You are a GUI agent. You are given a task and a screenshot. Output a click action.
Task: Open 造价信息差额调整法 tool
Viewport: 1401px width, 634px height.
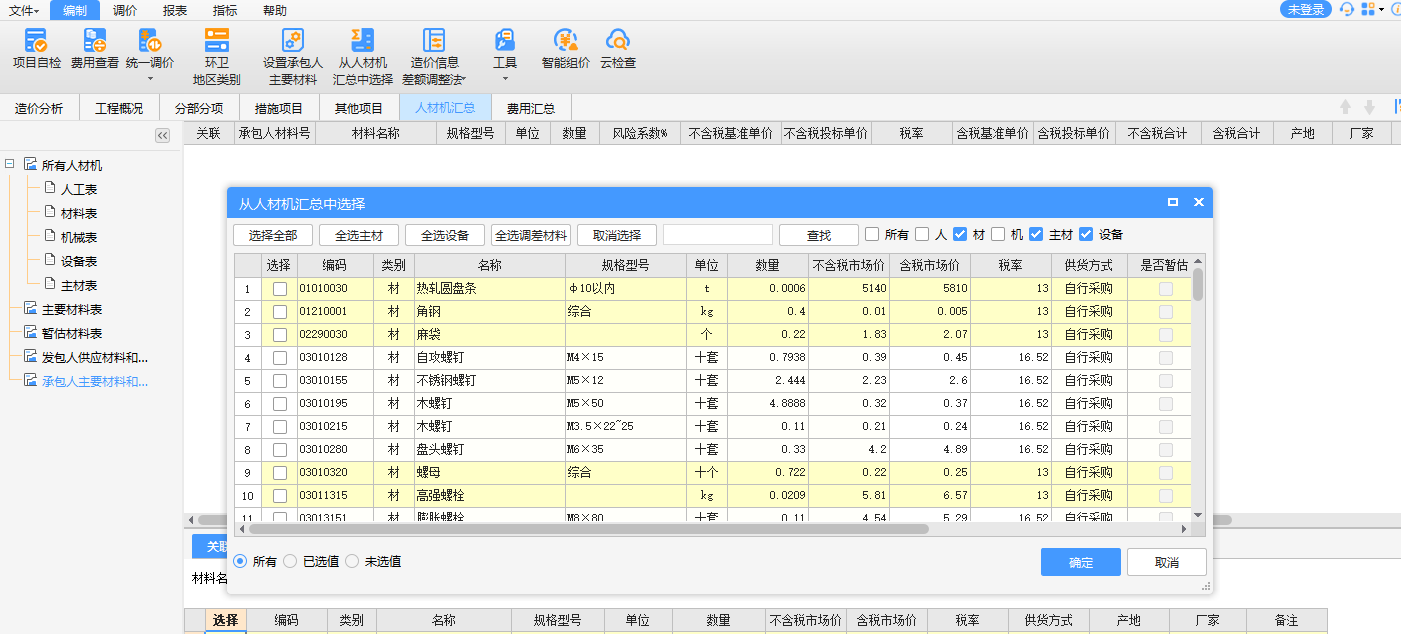click(433, 56)
